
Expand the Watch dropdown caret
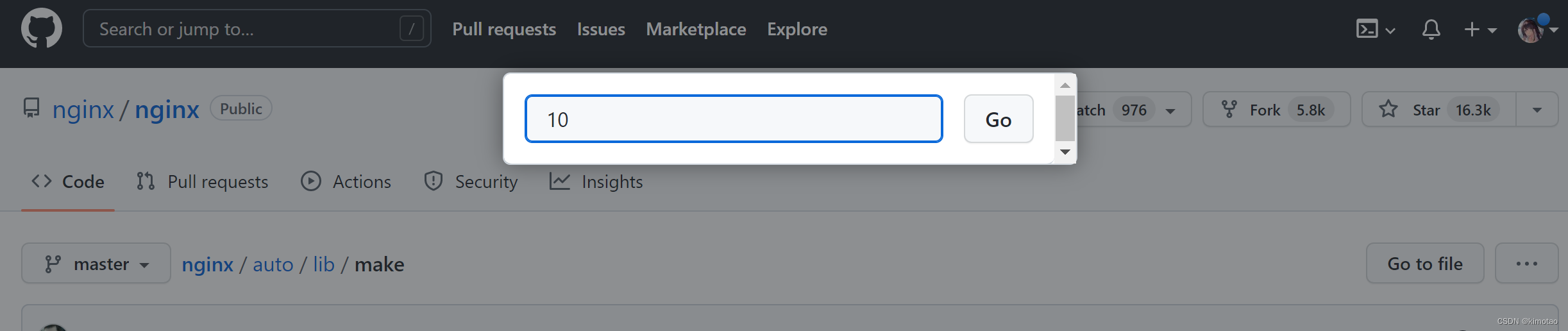click(x=1170, y=110)
